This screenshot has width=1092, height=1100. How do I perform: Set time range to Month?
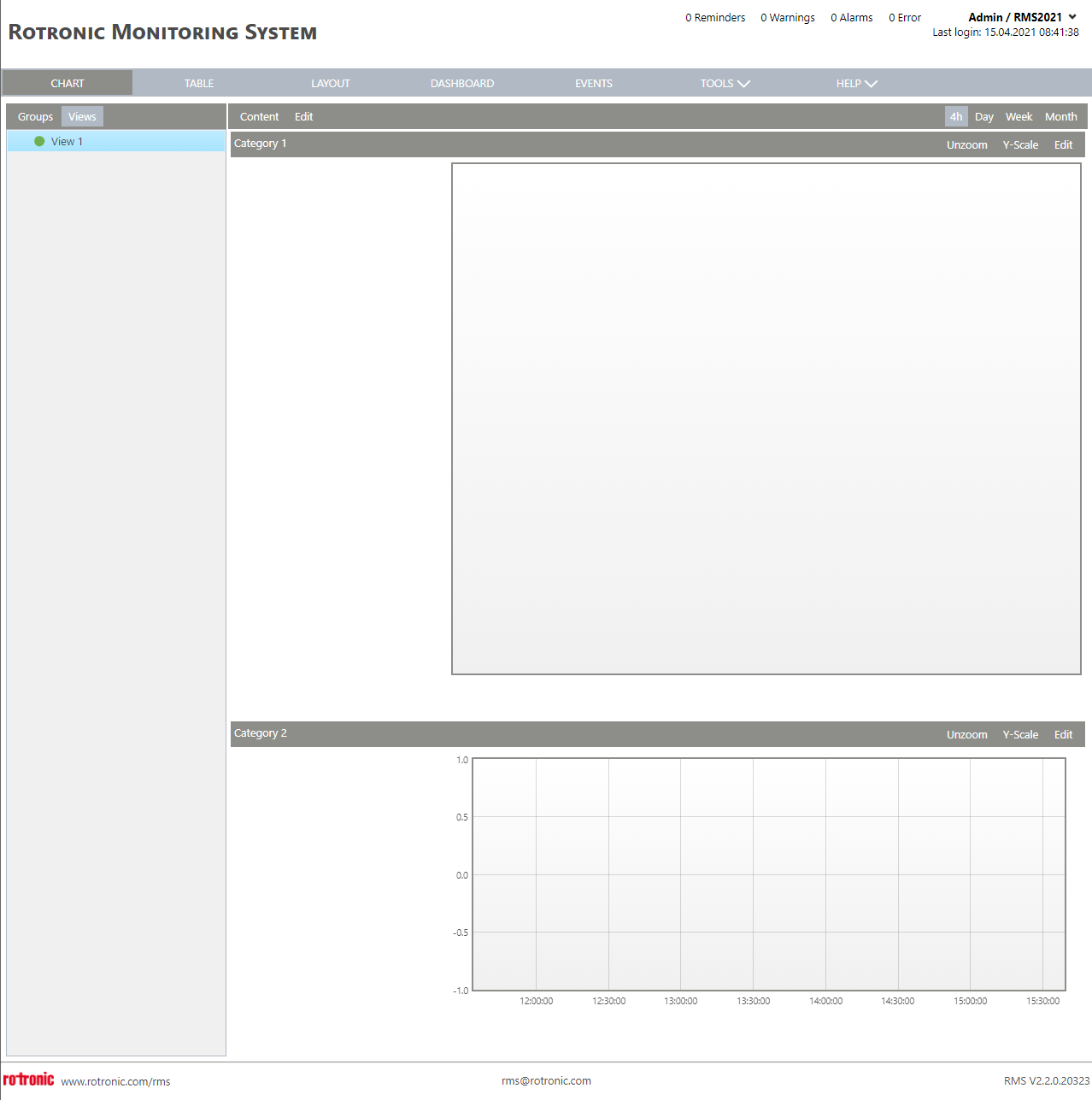(x=1061, y=117)
